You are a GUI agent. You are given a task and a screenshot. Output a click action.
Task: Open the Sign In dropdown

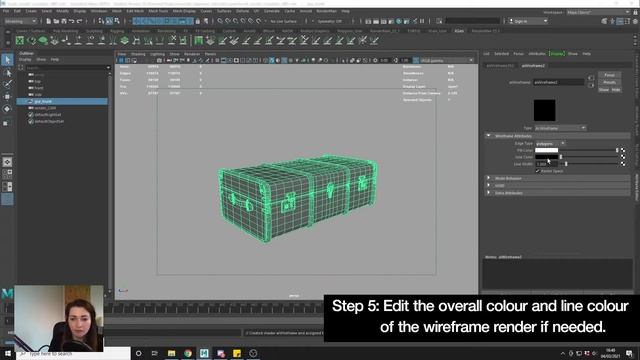pos(528,21)
